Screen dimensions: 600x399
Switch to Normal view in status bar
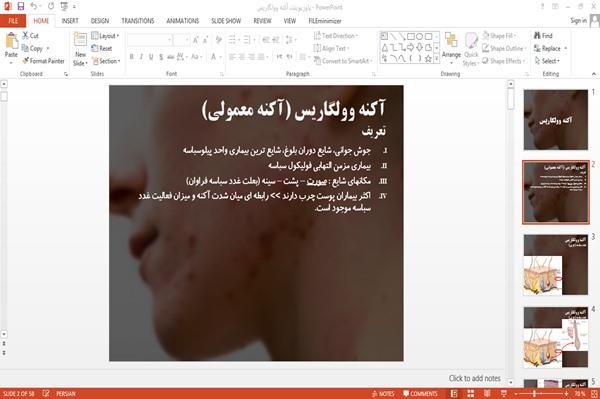click(454, 393)
